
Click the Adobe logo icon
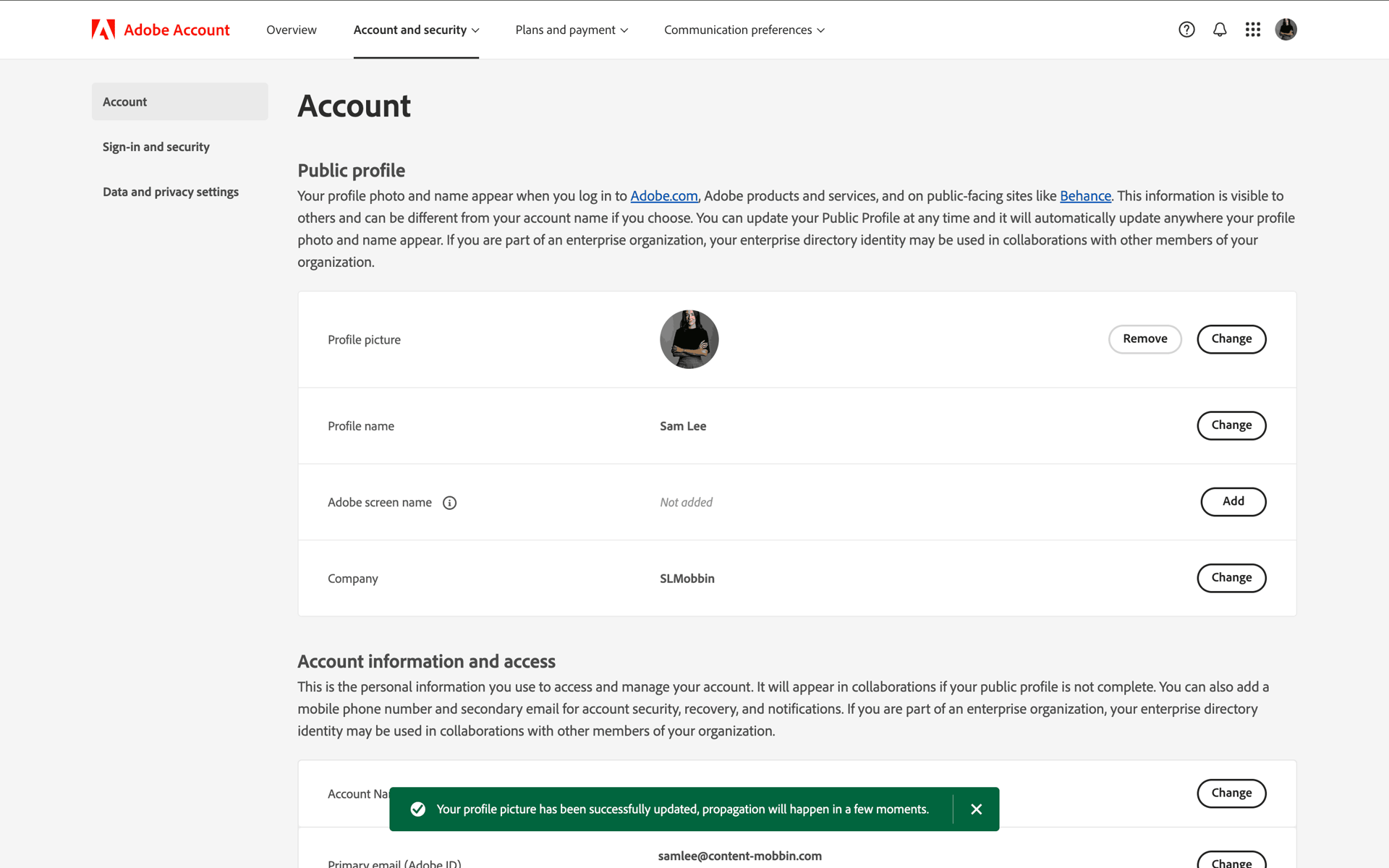[103, 30]
